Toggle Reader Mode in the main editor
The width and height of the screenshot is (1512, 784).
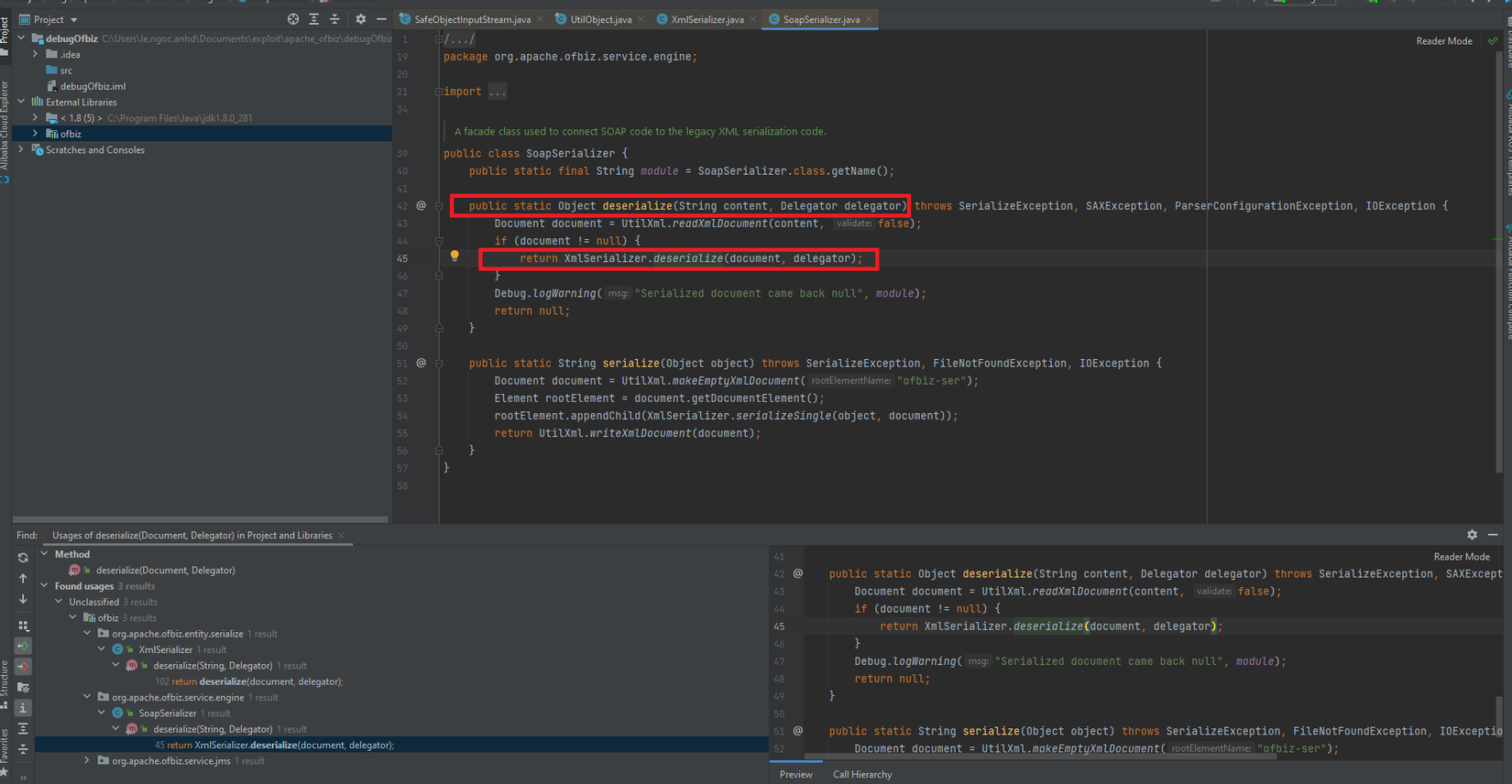pyautogui.click(x=1443, y=41)
